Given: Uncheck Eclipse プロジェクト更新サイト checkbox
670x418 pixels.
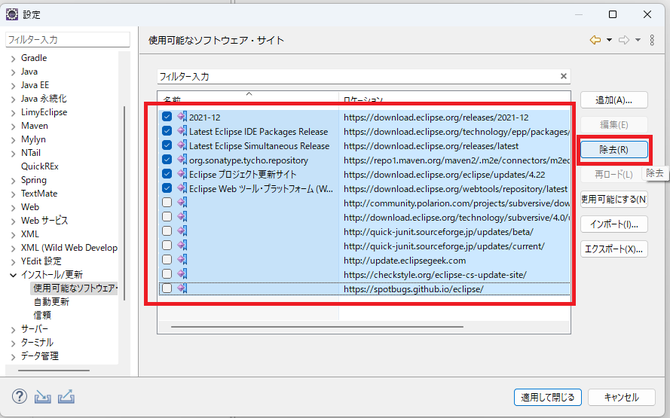Looking at the screenshot, I should tap(167, 174).
